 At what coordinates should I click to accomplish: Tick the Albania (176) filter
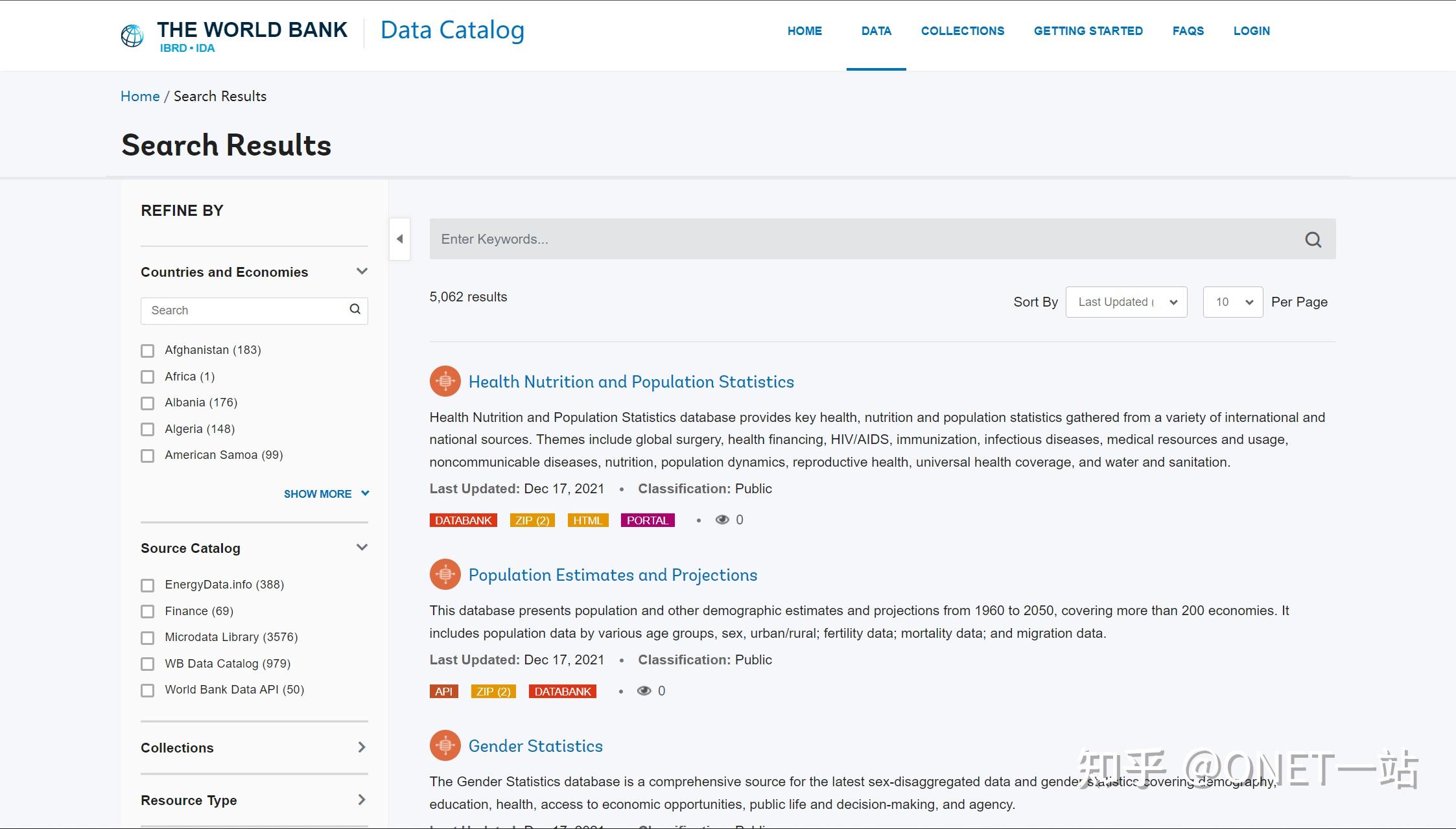pyautogui.click(x=148, y=403)
